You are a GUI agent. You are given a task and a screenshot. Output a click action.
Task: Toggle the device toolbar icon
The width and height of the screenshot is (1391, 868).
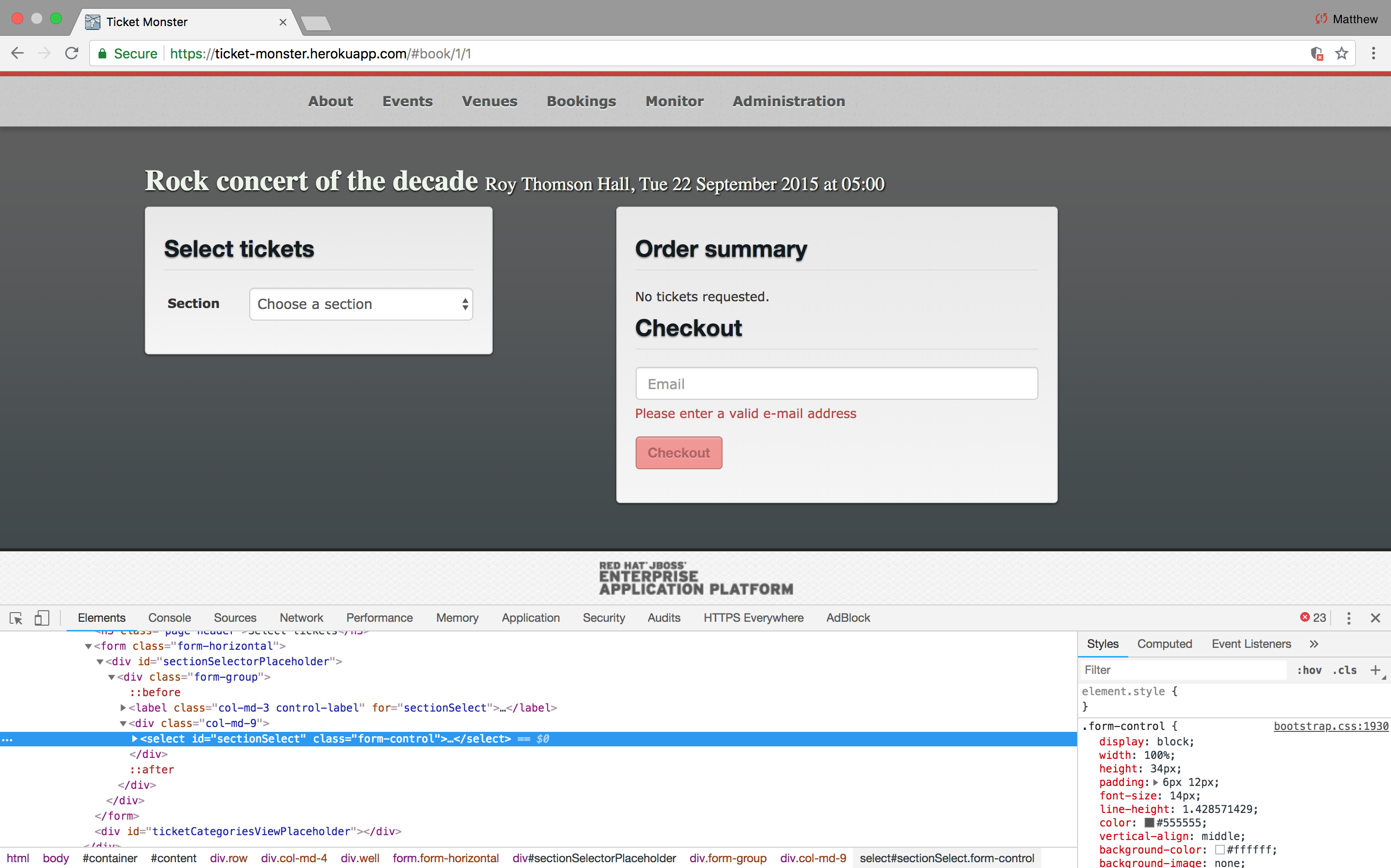42,618
